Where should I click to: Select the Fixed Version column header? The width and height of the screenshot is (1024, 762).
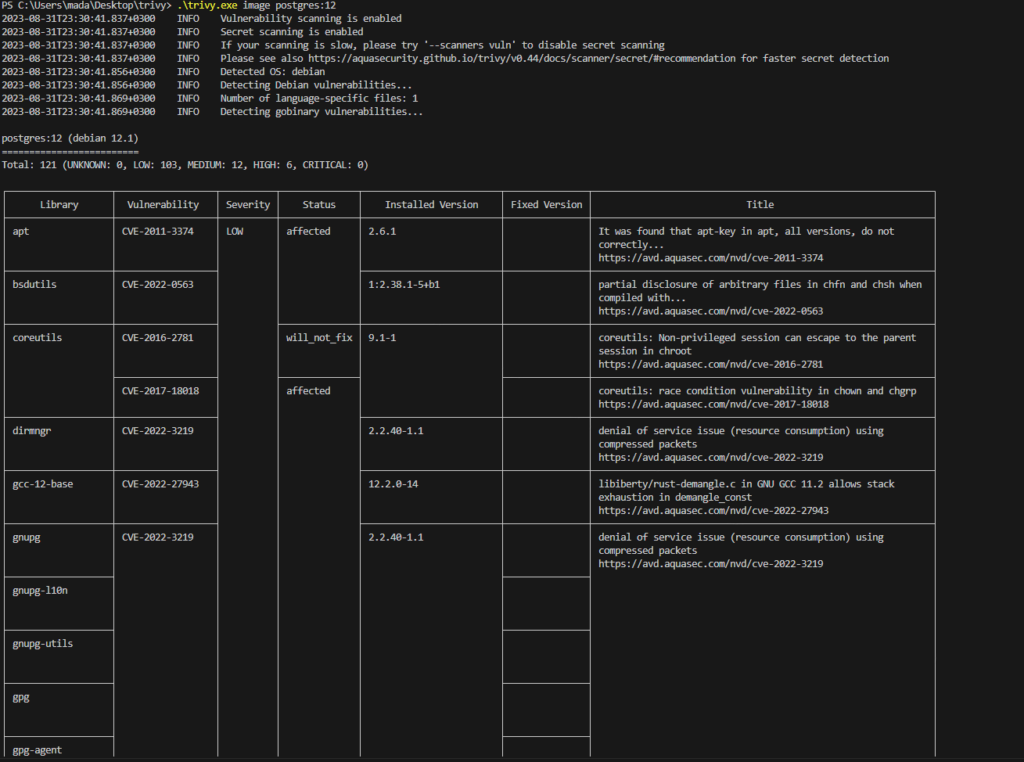[x=546, y=205]
